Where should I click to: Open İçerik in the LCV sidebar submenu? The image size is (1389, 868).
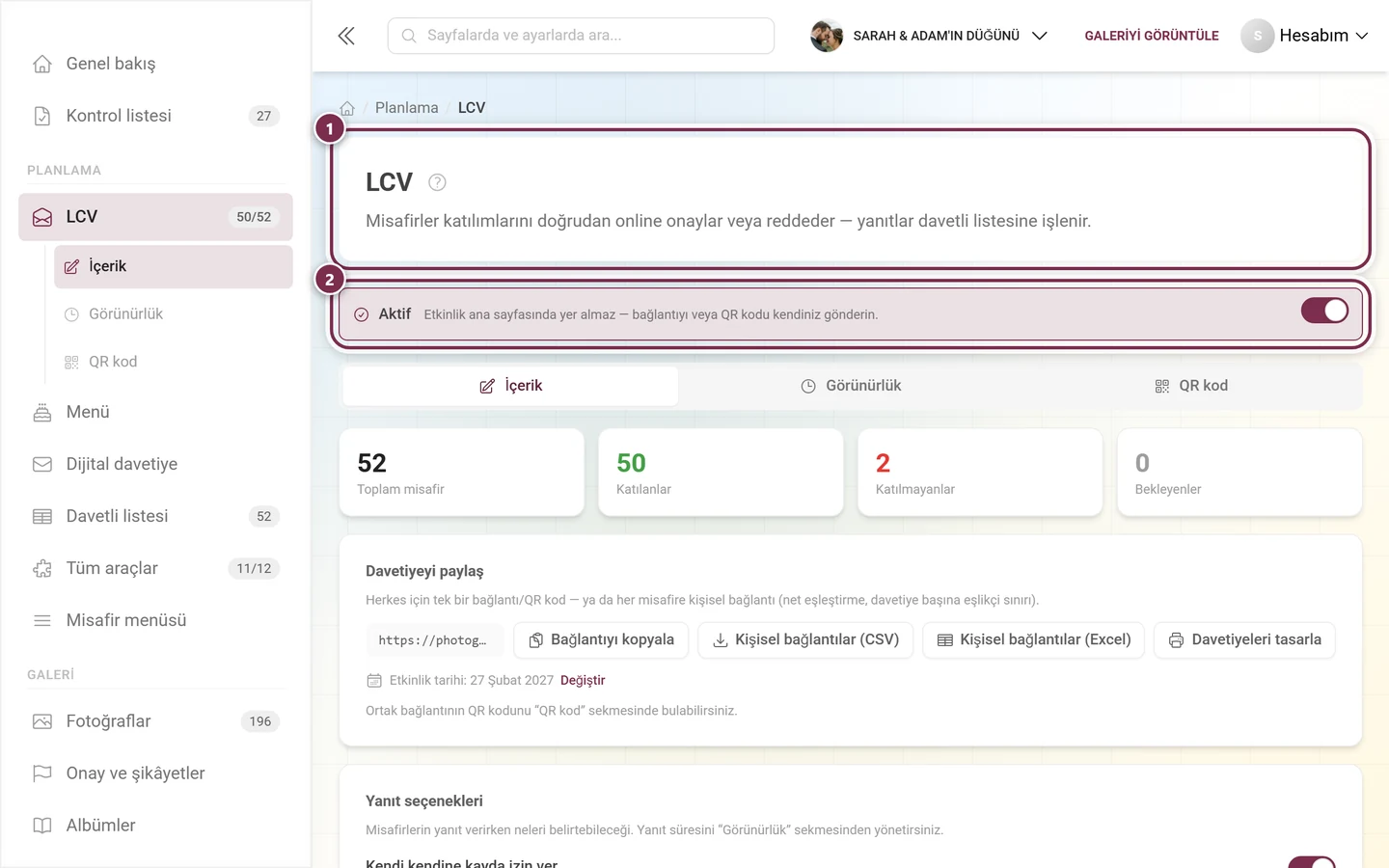point(174,266)
